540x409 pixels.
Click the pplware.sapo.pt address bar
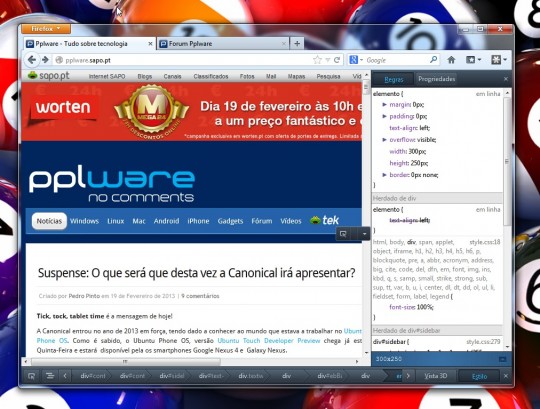coord(183,60)
